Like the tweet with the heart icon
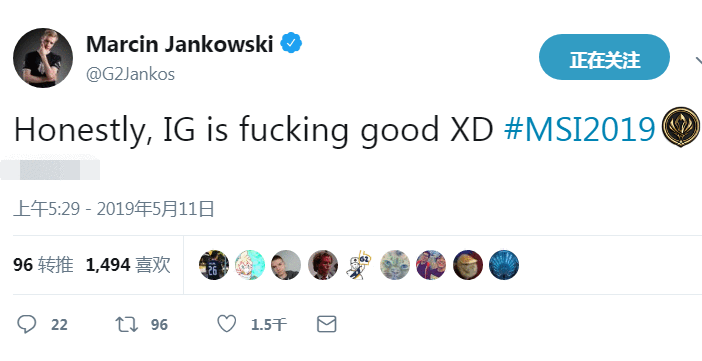 coord(227,324)
